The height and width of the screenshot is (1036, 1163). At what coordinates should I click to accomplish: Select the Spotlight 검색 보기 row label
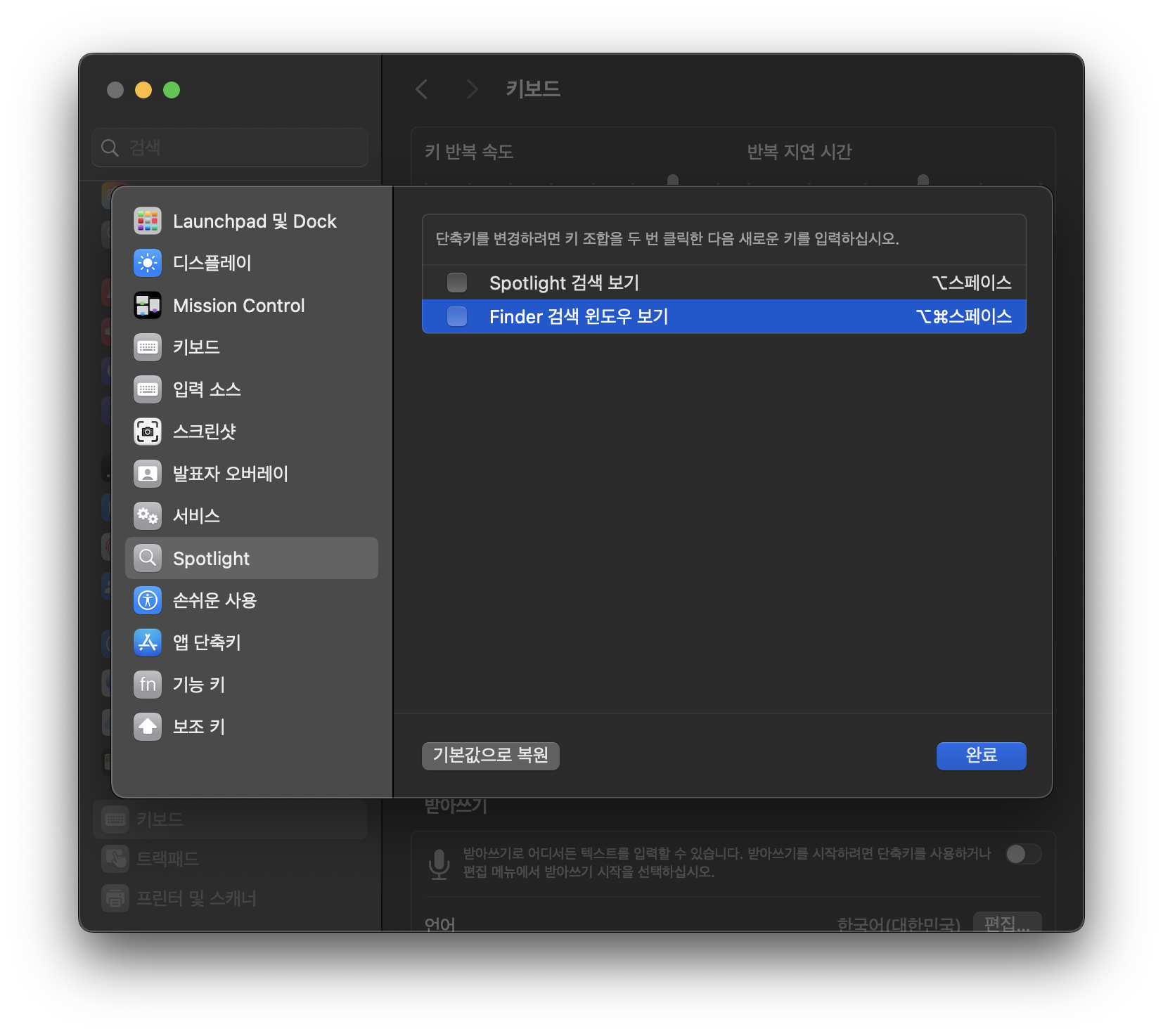point(564,283)
